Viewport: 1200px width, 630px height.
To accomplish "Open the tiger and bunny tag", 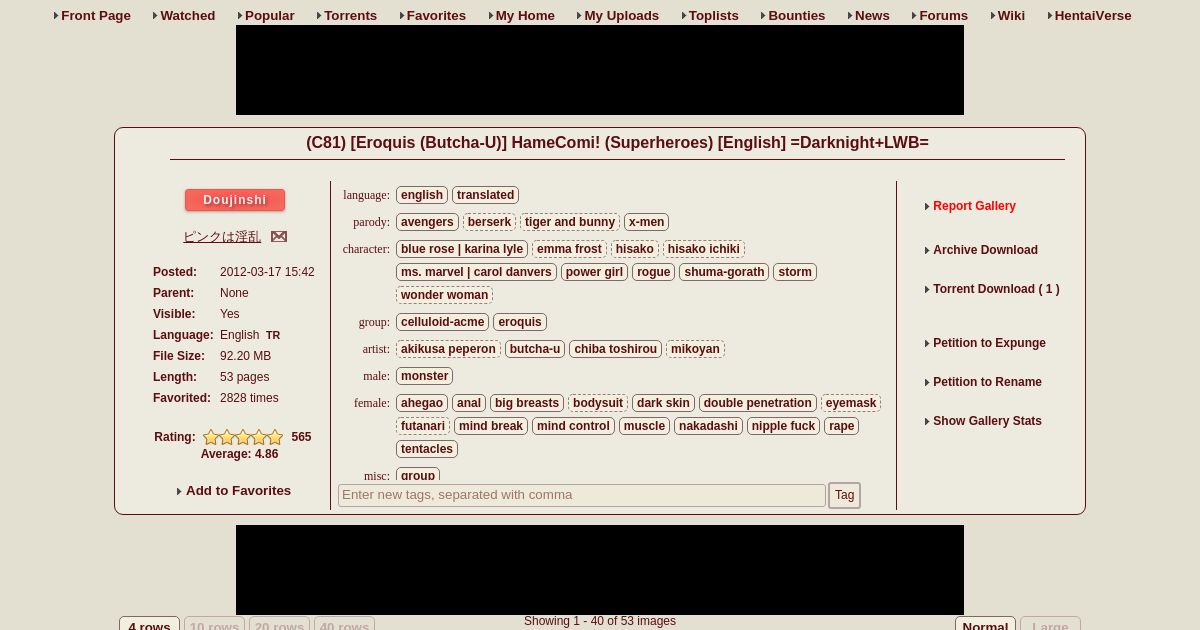I will point(570,222).
